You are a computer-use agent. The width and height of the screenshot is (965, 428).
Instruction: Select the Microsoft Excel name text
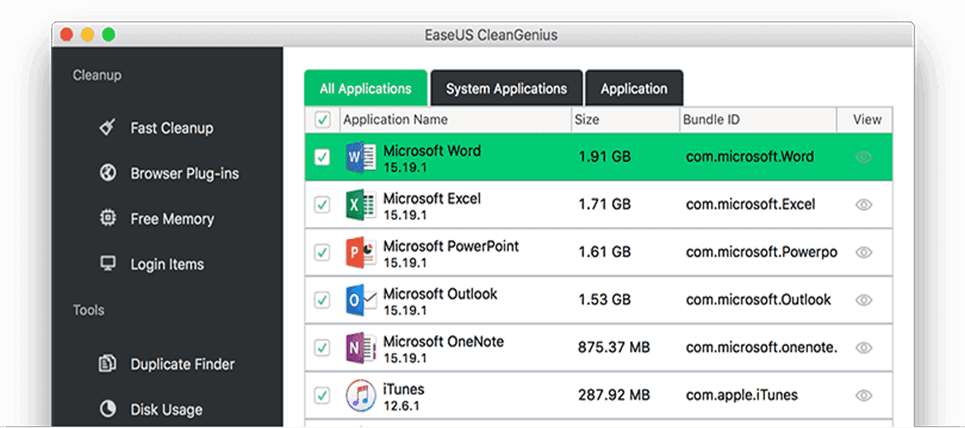[432, 198]
